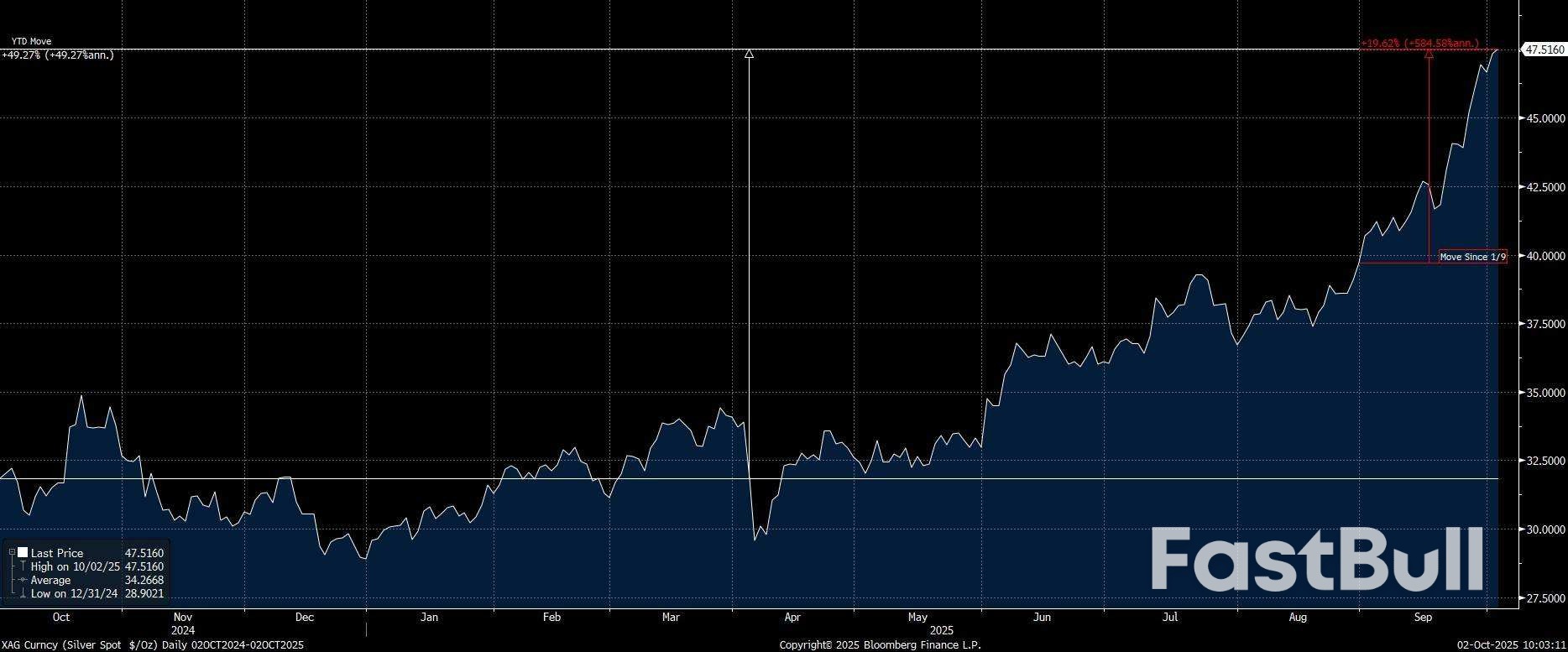This screenshot has height=652, width=1568.
Task: Click the red move arrow head
Action: coord(1429,54)
